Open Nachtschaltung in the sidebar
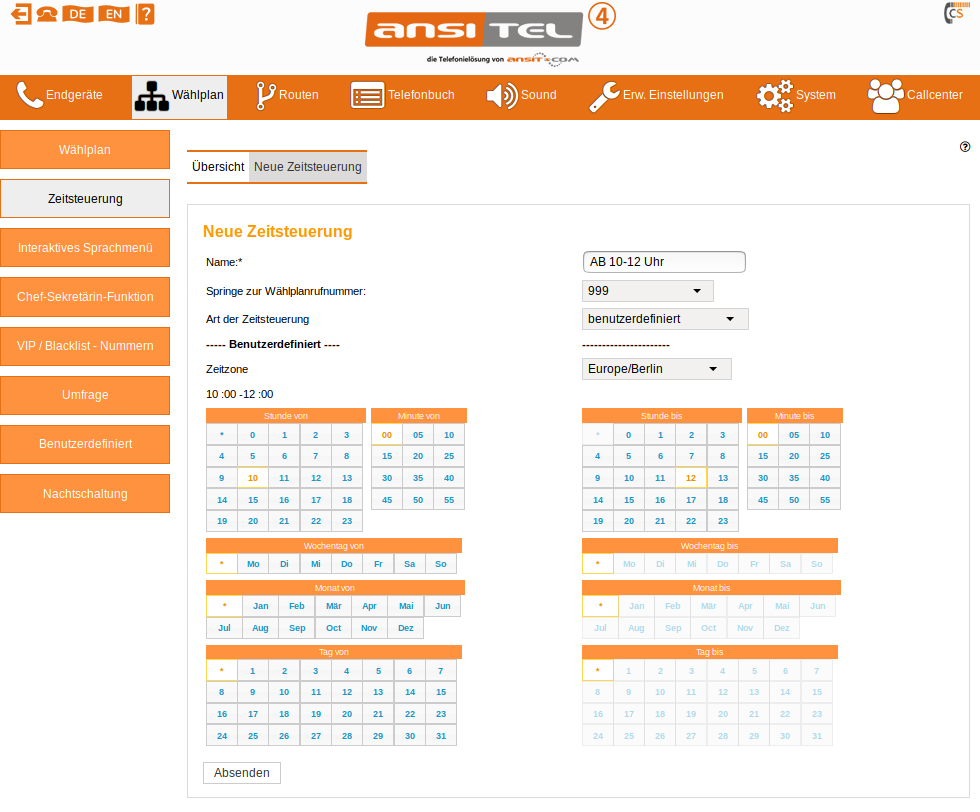Screen dimensions: 980x812 85,494
